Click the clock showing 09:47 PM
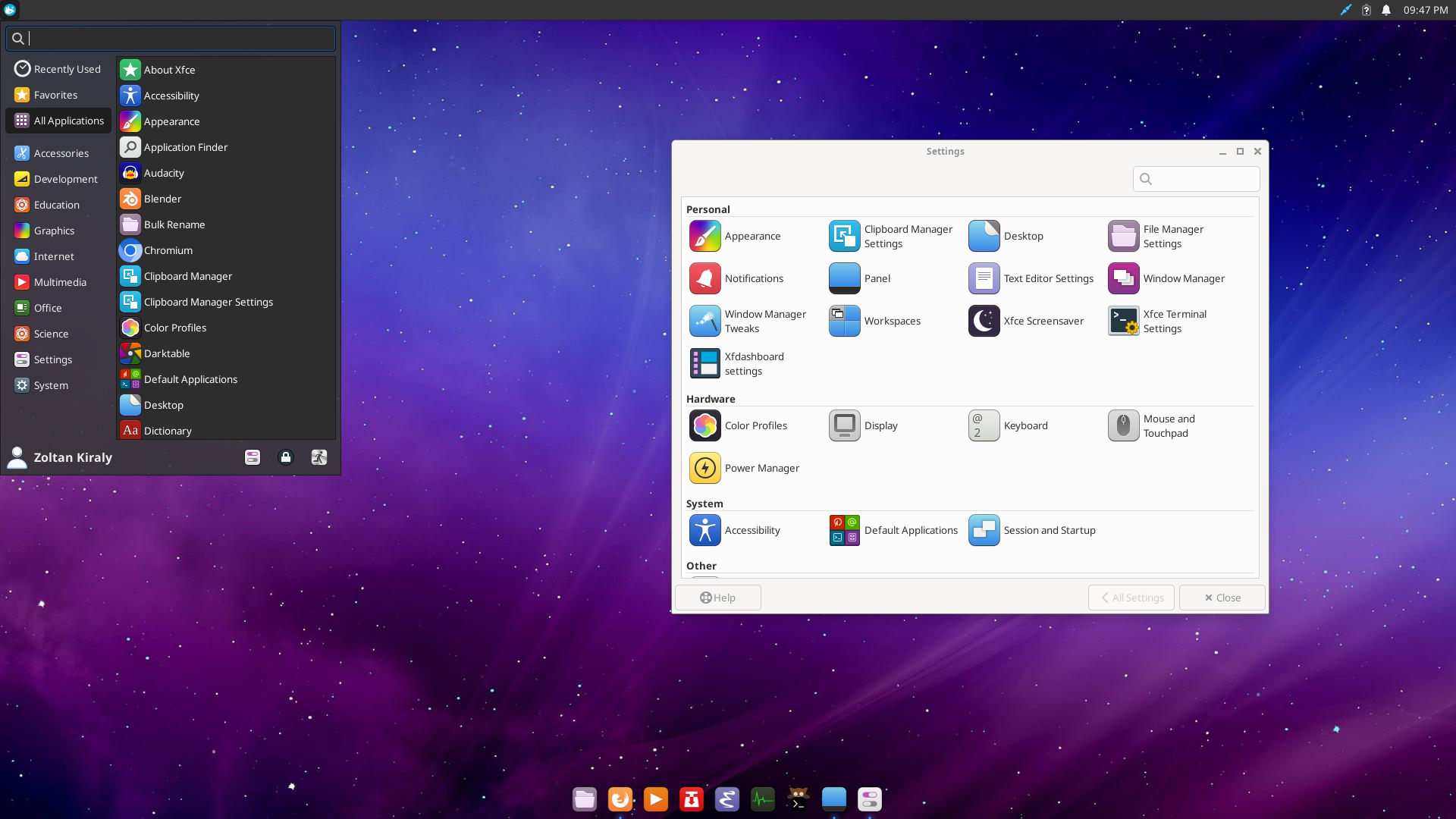The height and width of the screenshot is (819, 1456). tap(1425, 10)
